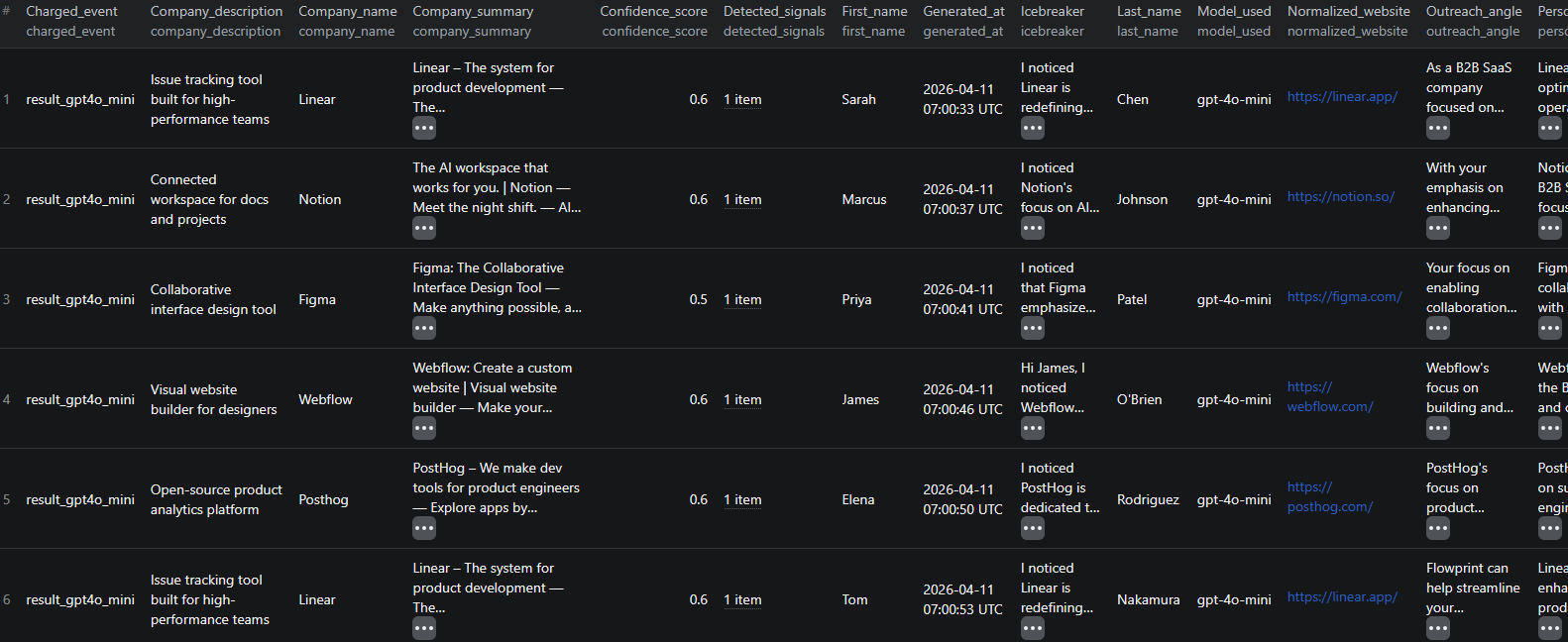Select the 'Notion' company name cell
Screen dimensions: 1568x642
[x=320, y=199]
